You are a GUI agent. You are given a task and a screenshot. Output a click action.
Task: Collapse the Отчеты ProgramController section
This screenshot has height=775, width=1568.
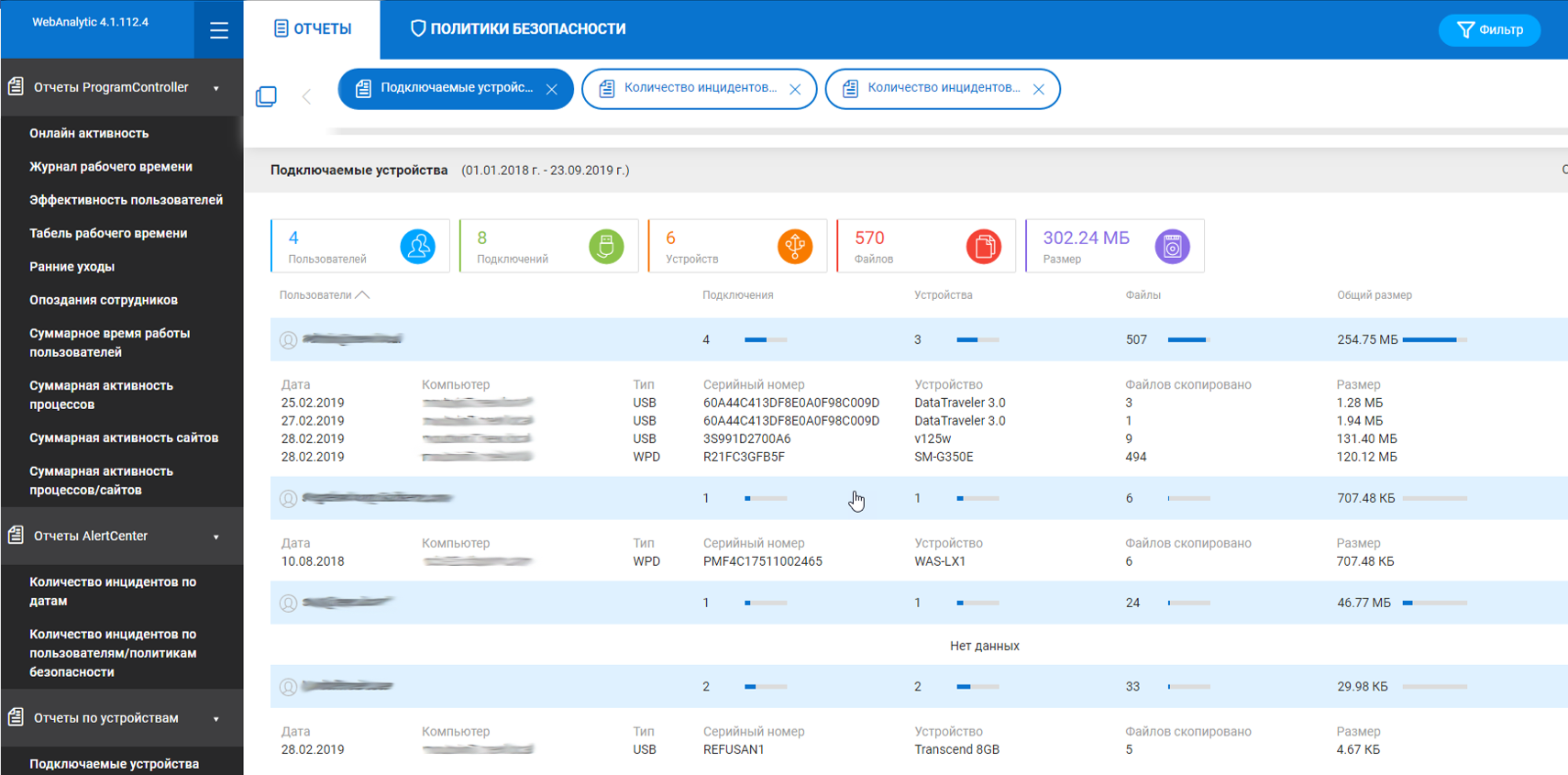click(216, 88)
